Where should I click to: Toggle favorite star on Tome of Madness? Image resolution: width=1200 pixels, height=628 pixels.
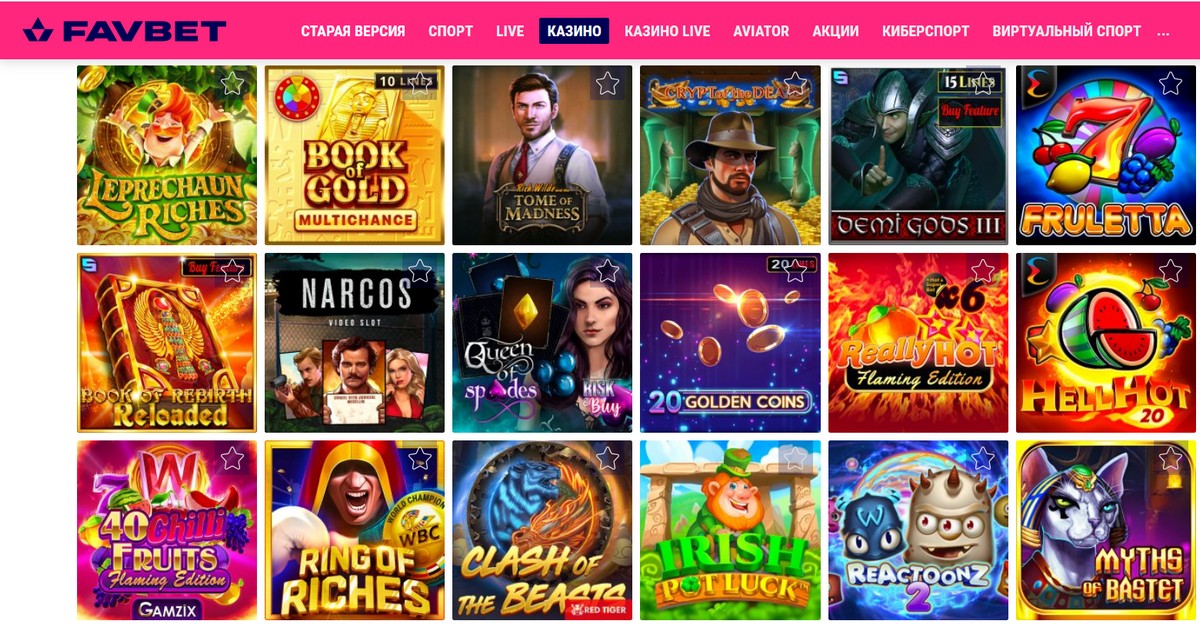(608, 83)
